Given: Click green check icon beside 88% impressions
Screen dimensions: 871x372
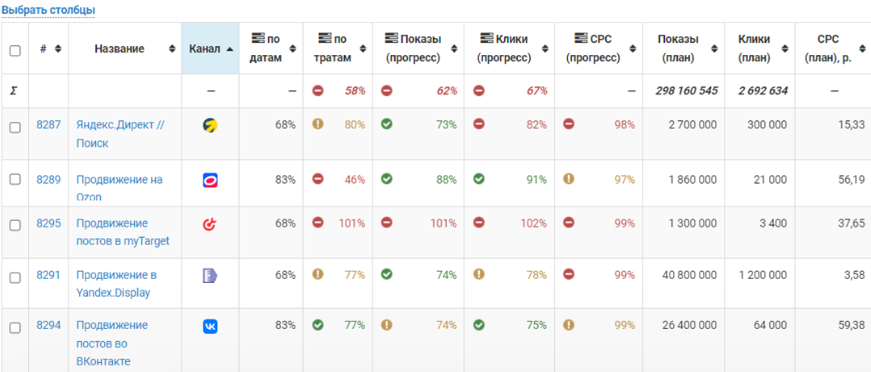Looking at the screenshot, I should [x=386, y=179].
